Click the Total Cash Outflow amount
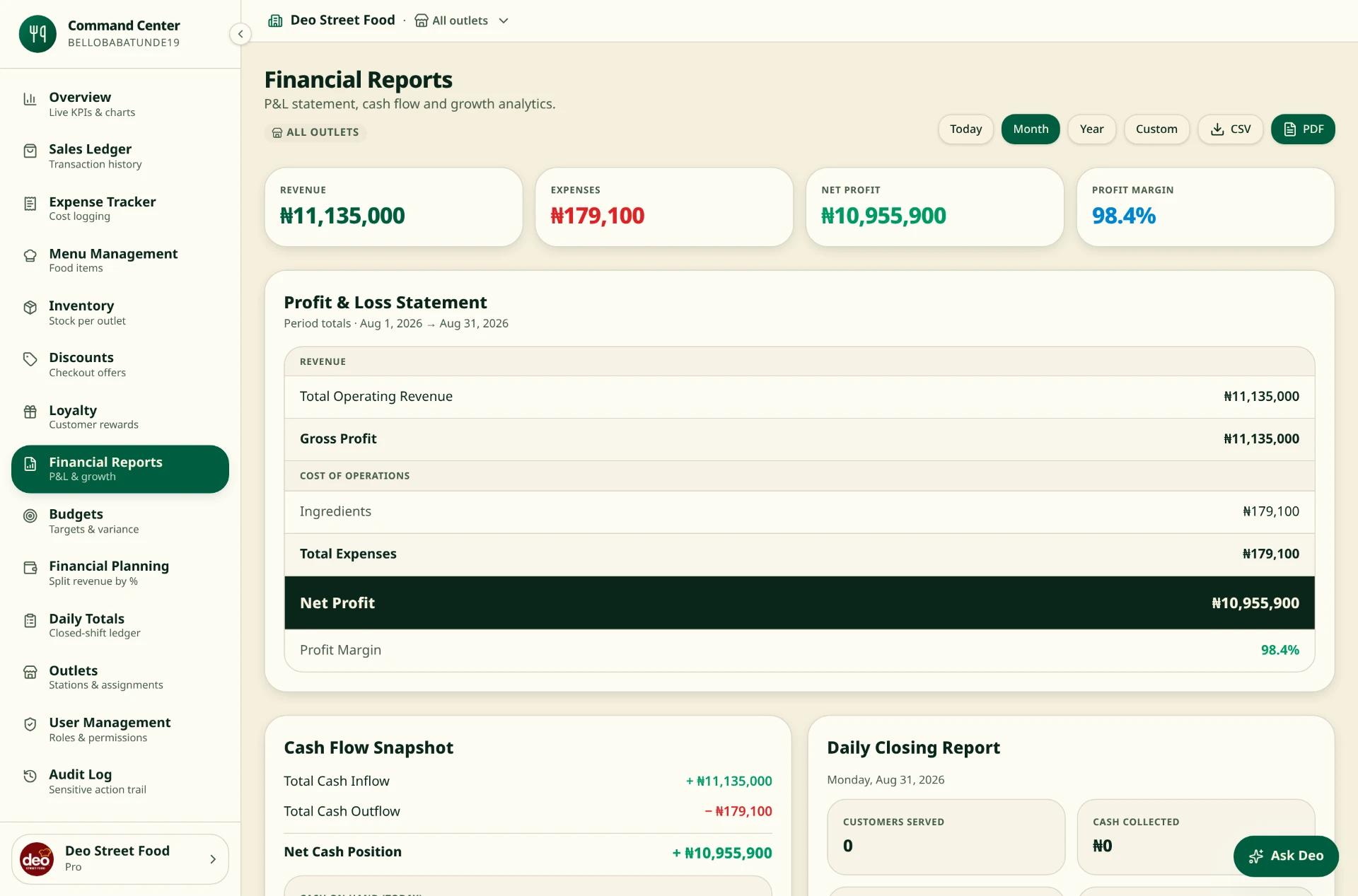 pyautogui.click(x=738, y=811)
